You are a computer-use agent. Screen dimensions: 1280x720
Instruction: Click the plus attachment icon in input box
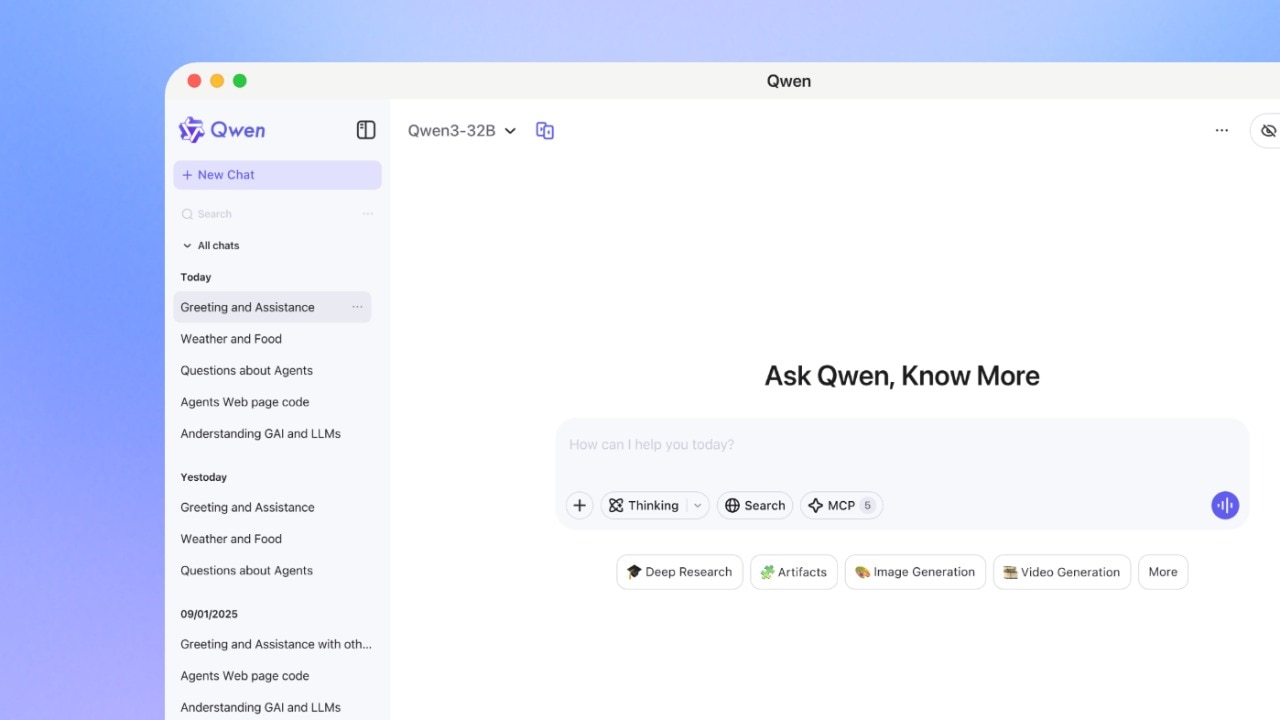point(579,506)
